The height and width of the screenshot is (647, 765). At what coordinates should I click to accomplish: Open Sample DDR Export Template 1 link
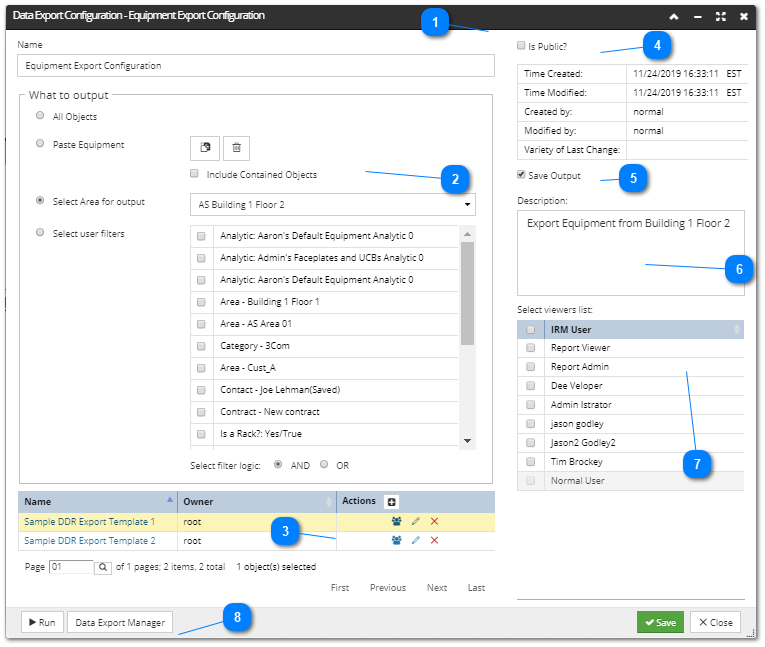[x=90, y=522]
